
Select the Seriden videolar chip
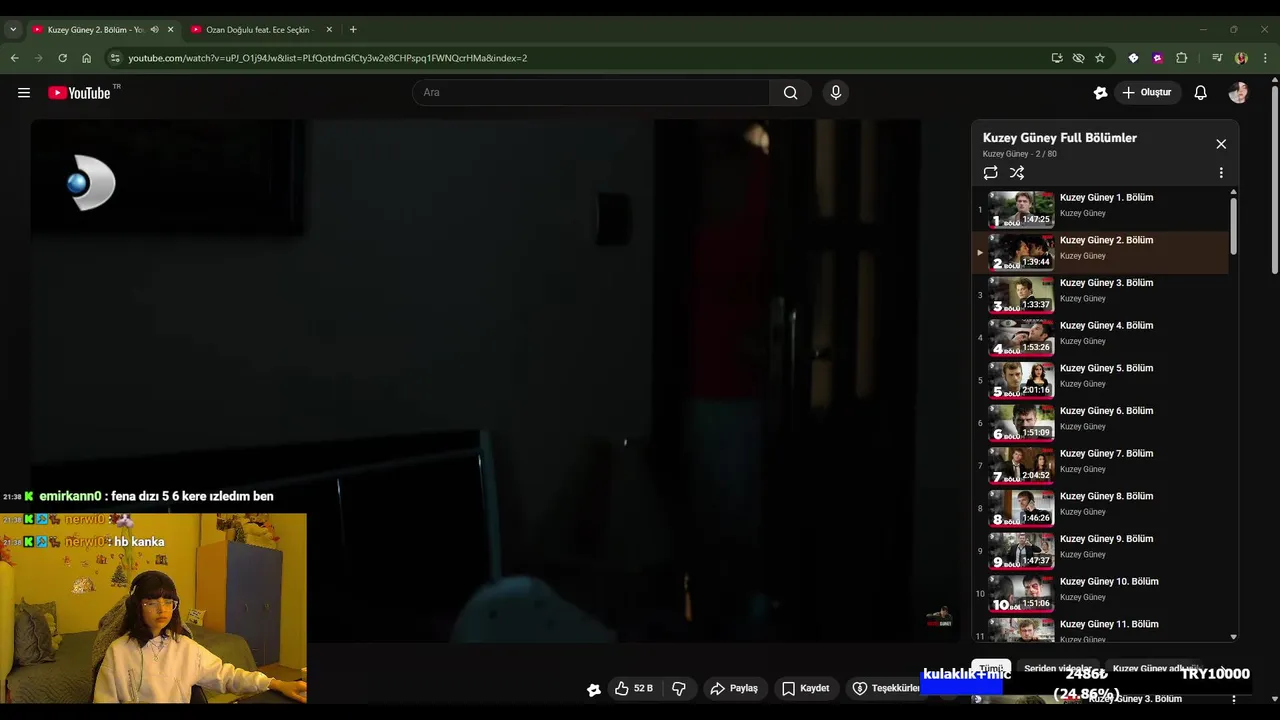coord(1057,668)
